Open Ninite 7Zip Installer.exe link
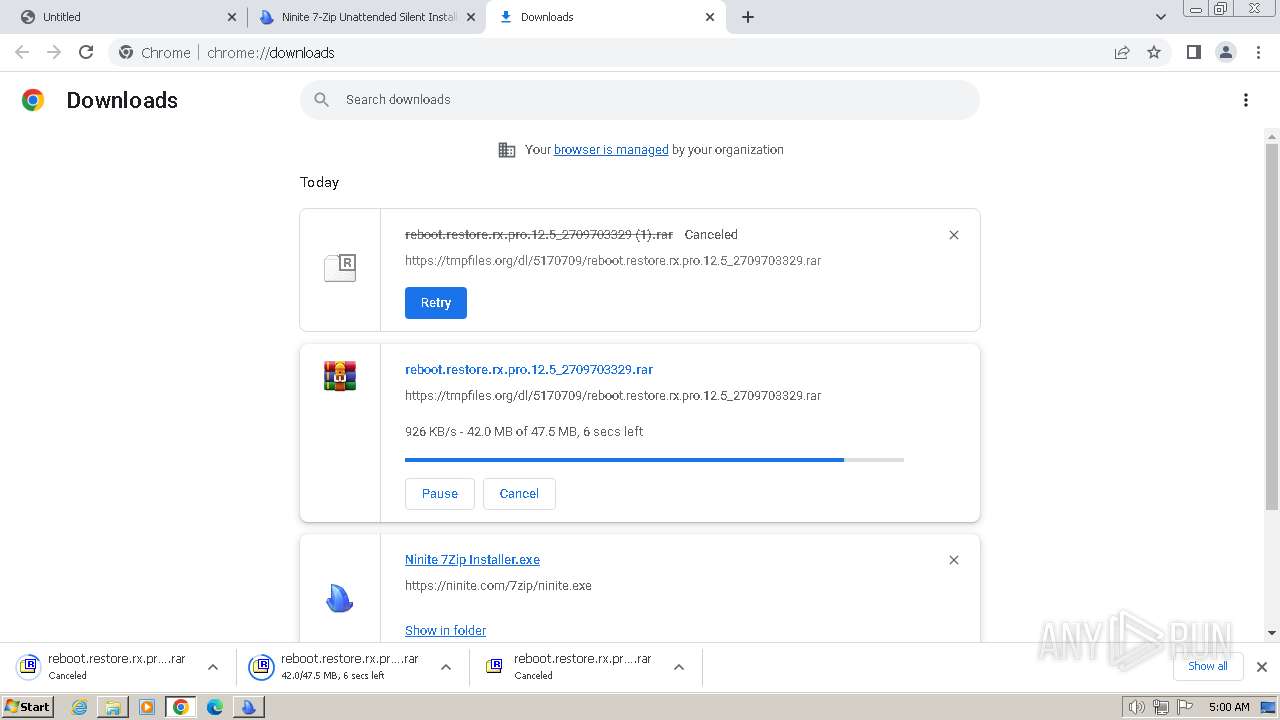Screen dimensions: 1280x720 (x=472, y=560)
